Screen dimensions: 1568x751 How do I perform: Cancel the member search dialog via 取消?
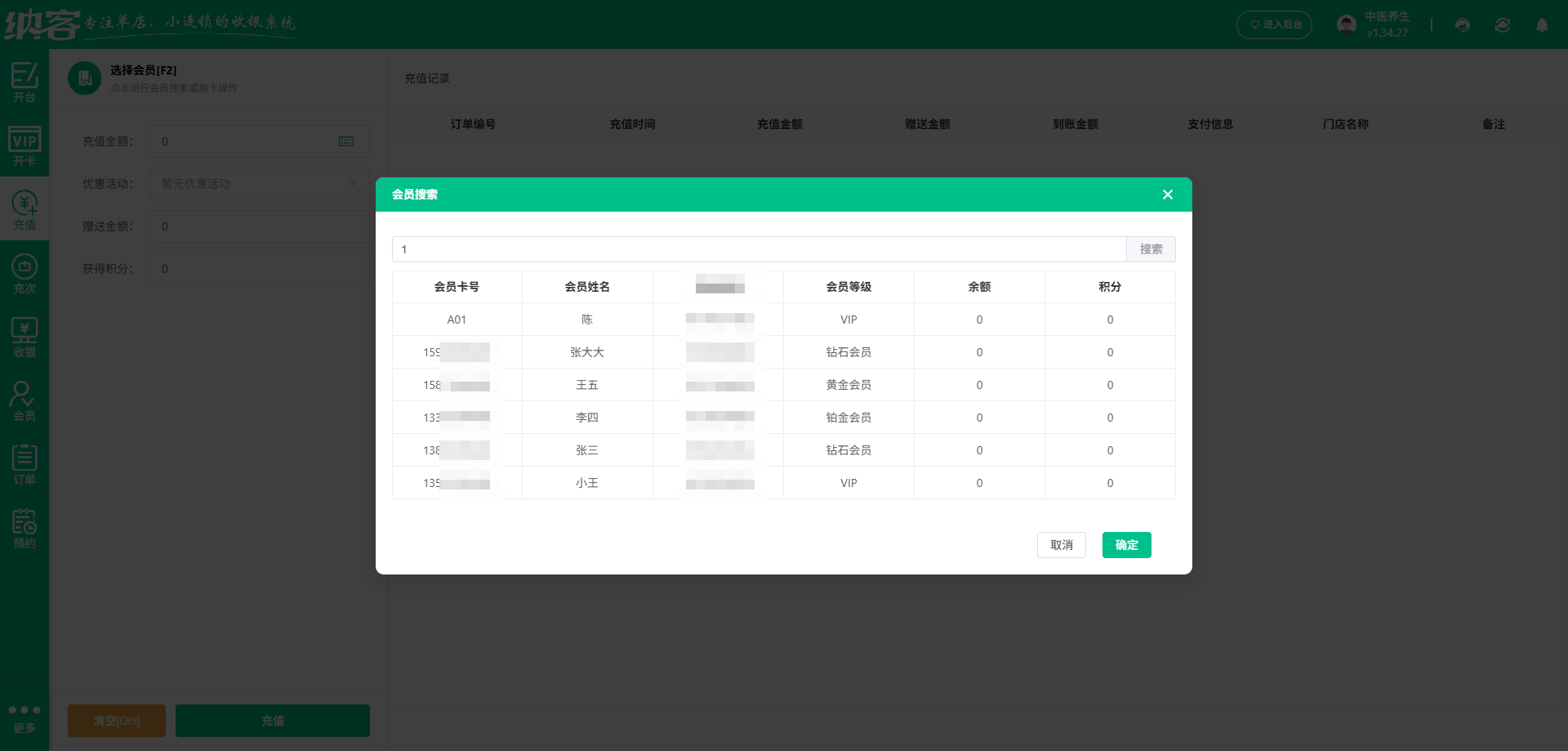[1061, 545]
